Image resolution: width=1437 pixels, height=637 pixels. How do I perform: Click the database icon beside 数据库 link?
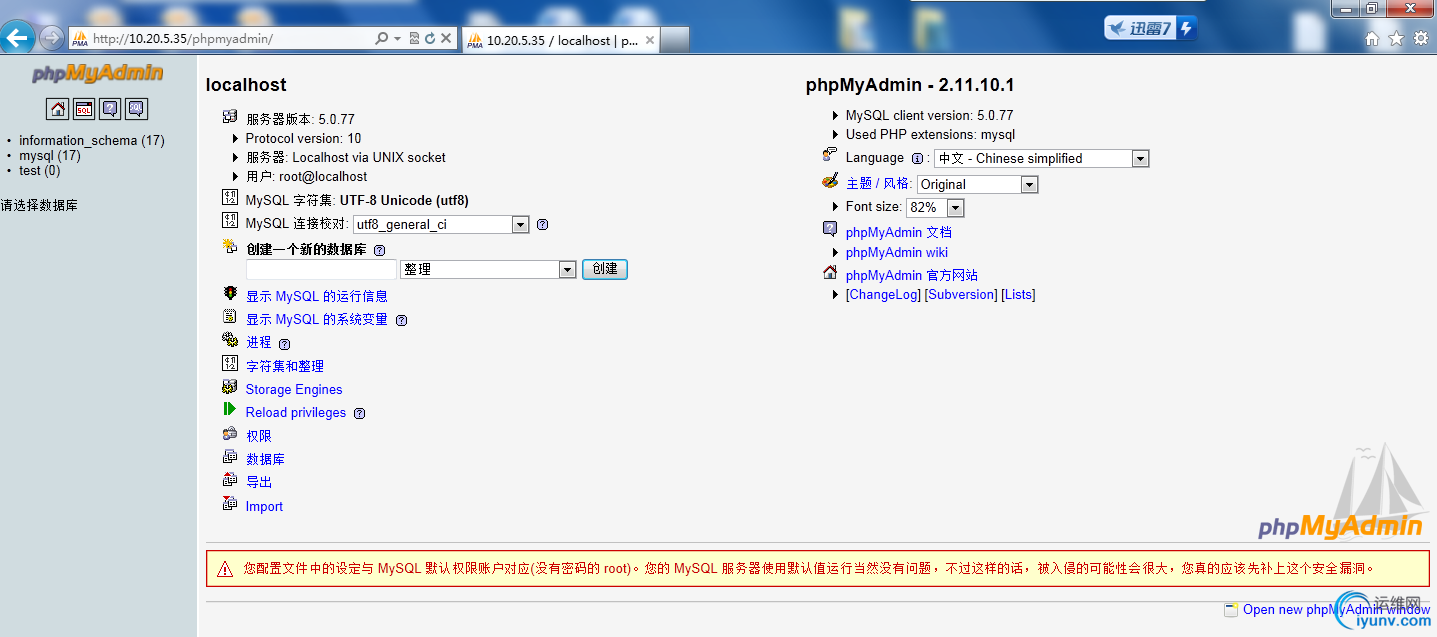(230, 457)
